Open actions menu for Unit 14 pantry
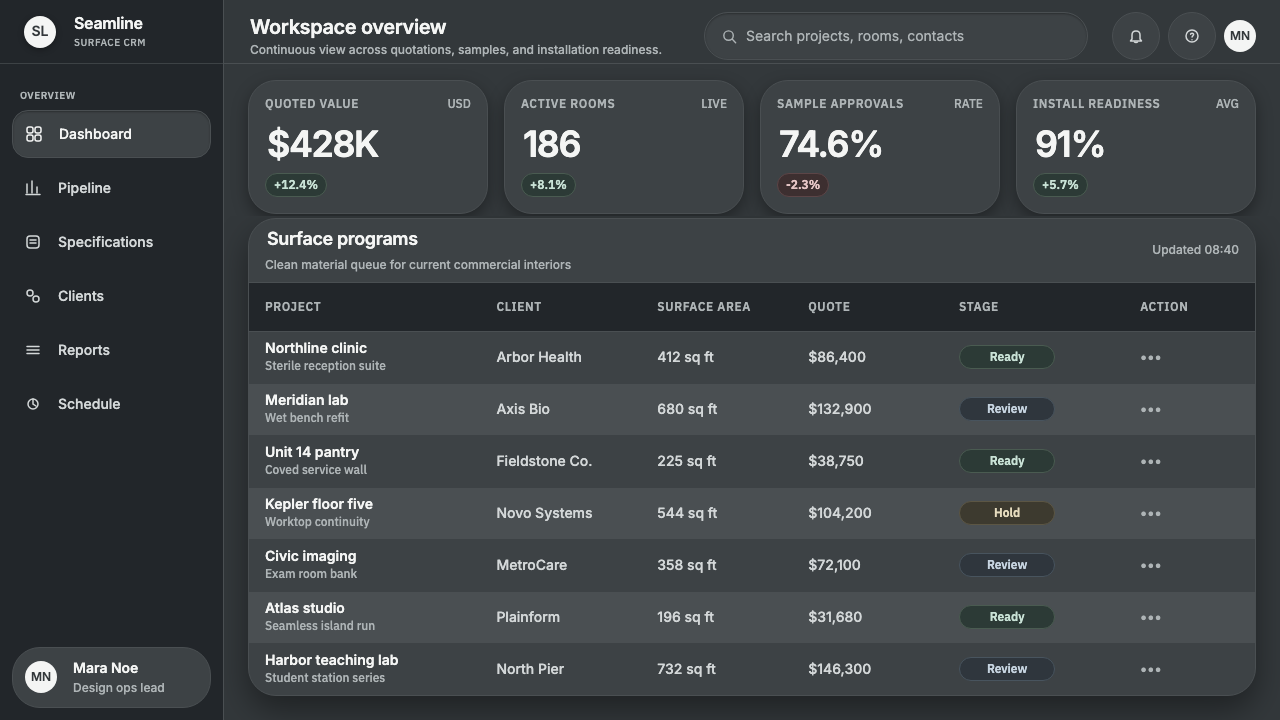 coord(1151,462)
